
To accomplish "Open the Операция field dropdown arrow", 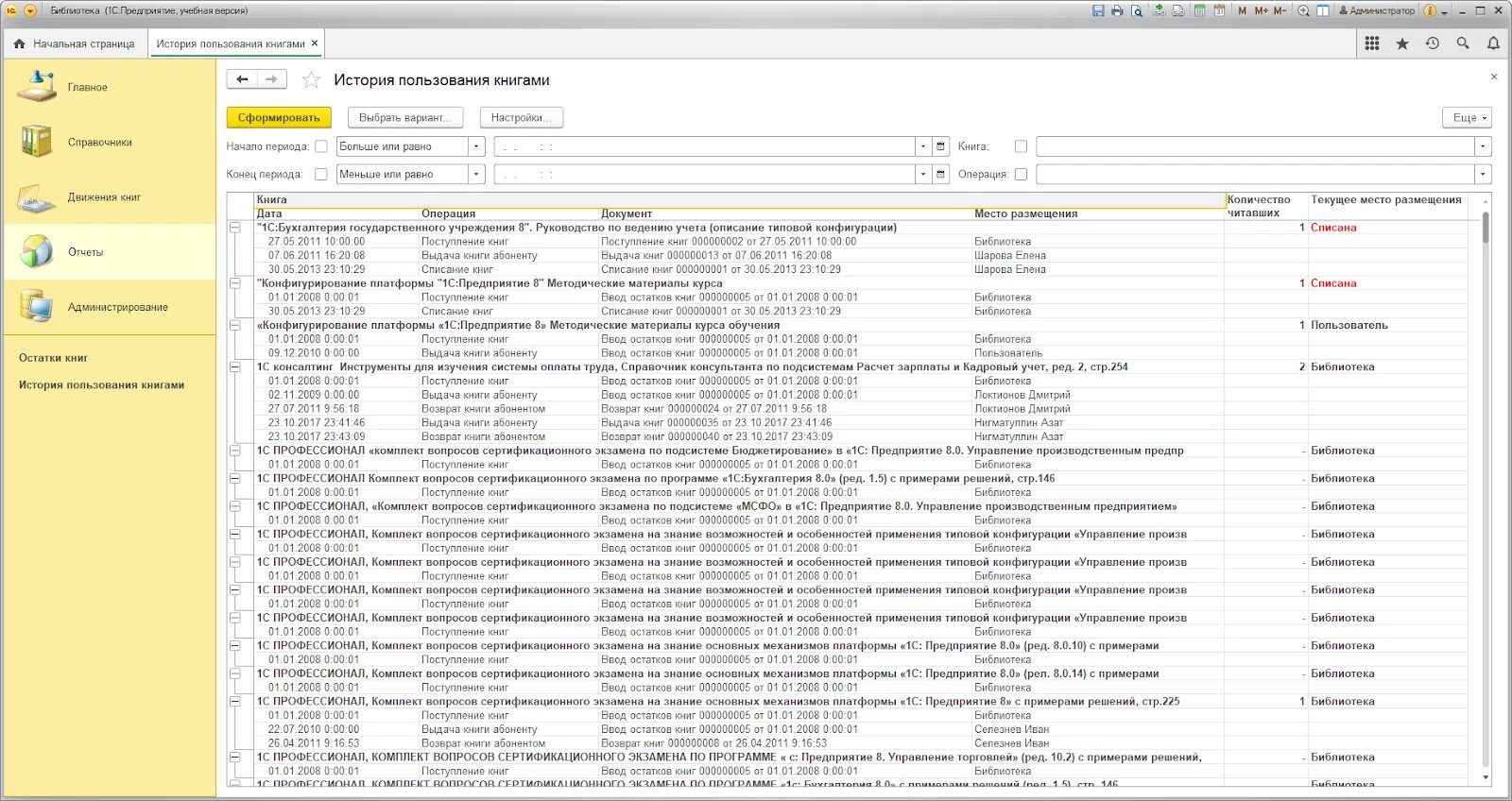I will coord(1483,174).
